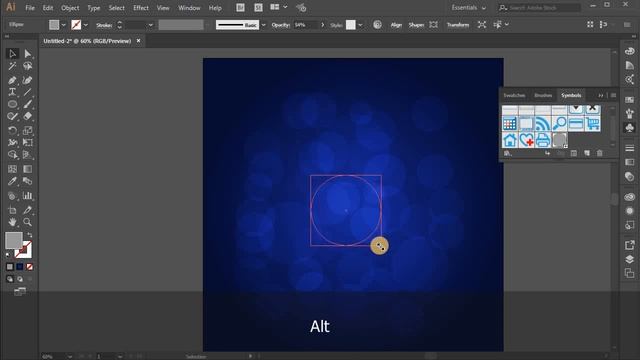Open the Effect menu
This screenshot has height=360, width=640.
pos(141,8)
